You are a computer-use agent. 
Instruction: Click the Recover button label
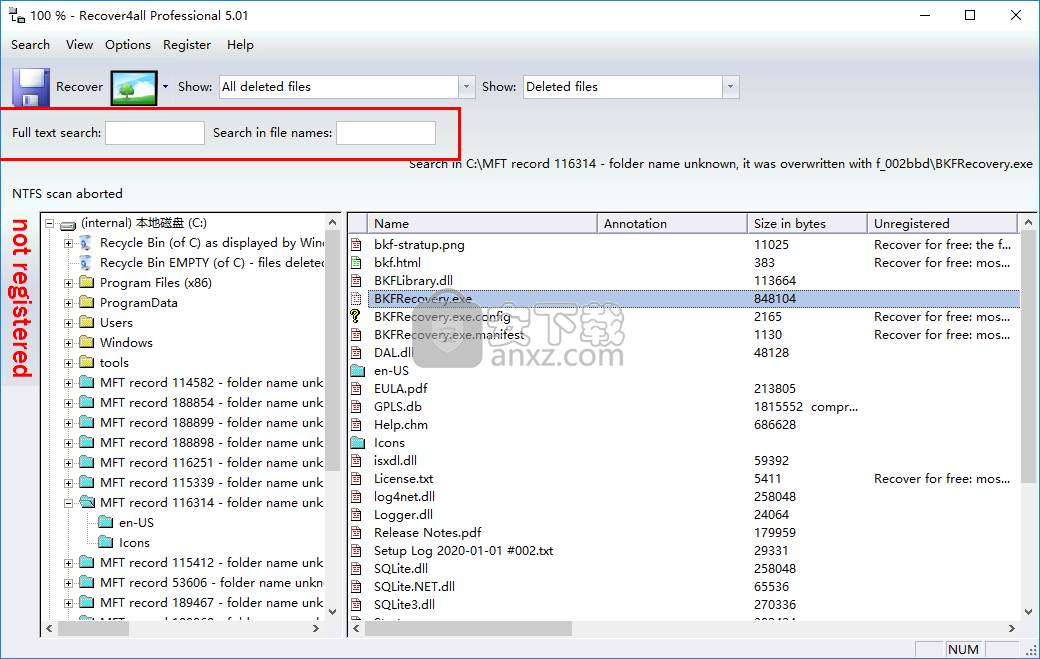click(80, 87)
